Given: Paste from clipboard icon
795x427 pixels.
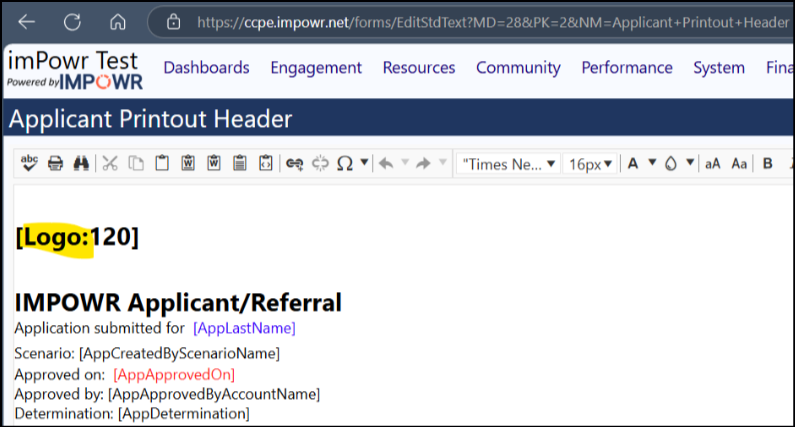Looking at the screenshot, I should click(162, 163).
